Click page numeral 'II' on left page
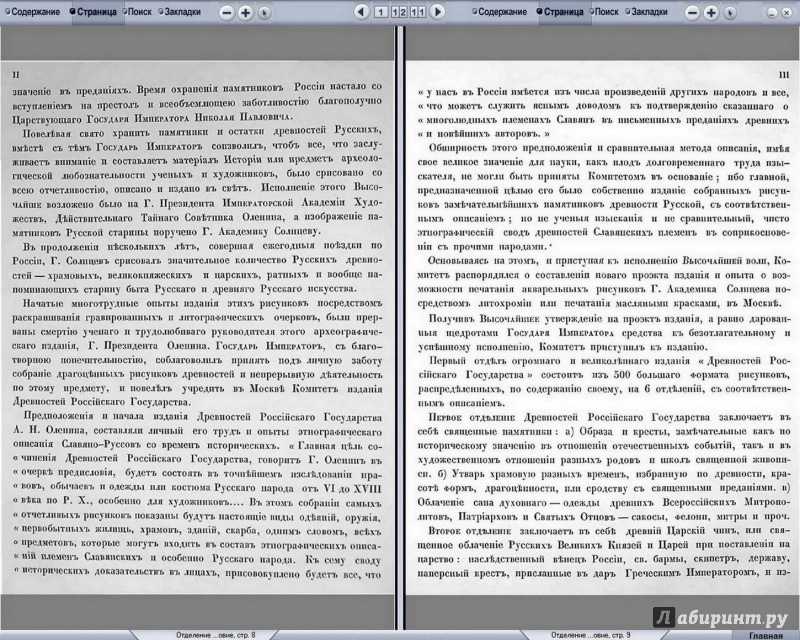The image size is (800, 640). coord(16,75)
